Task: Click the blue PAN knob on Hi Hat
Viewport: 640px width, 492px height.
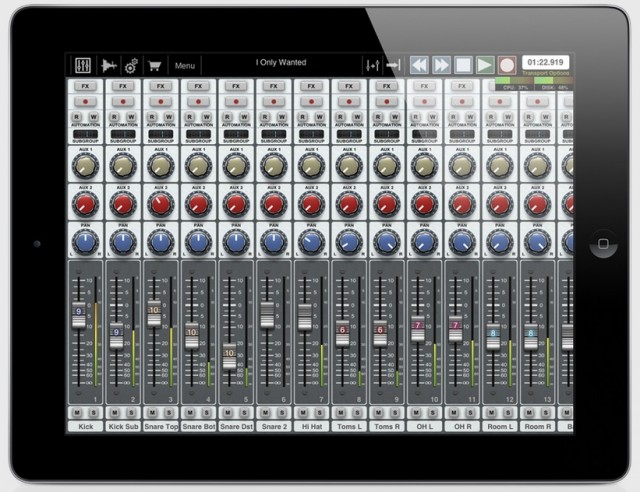Action: click(311, 241)
